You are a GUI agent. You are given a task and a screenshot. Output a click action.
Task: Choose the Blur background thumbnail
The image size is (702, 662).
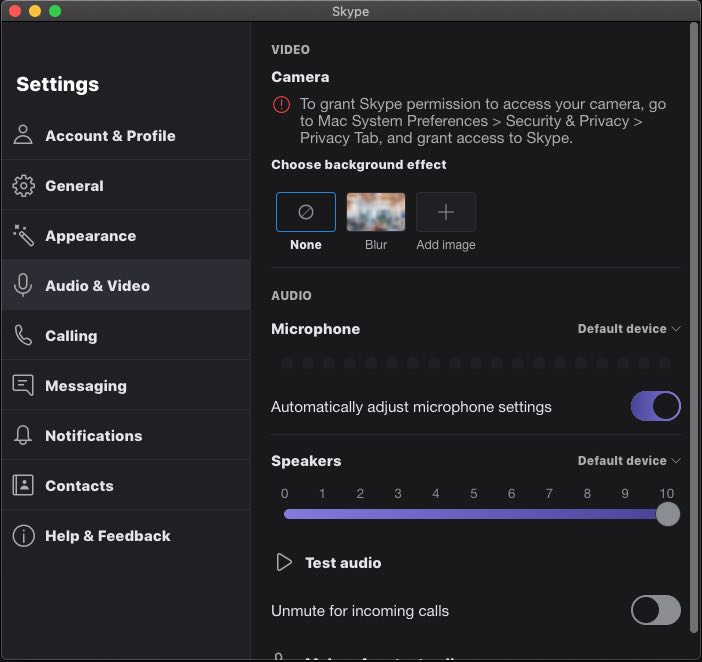point(376,212)
